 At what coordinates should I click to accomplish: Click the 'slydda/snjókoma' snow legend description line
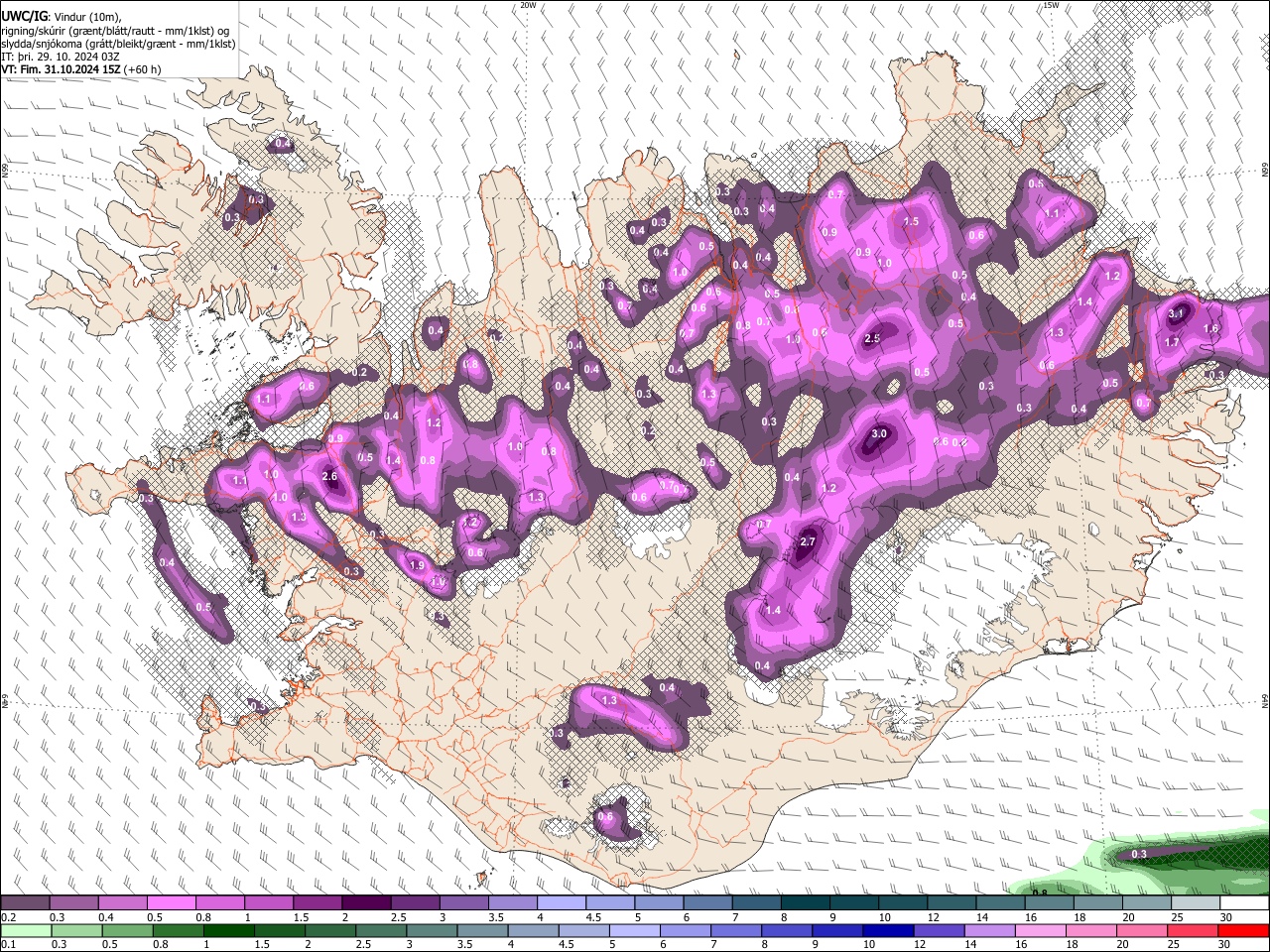(118, 44)
